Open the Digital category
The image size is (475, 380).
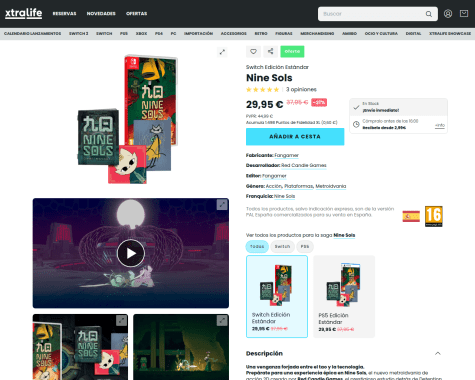point(413,34)
